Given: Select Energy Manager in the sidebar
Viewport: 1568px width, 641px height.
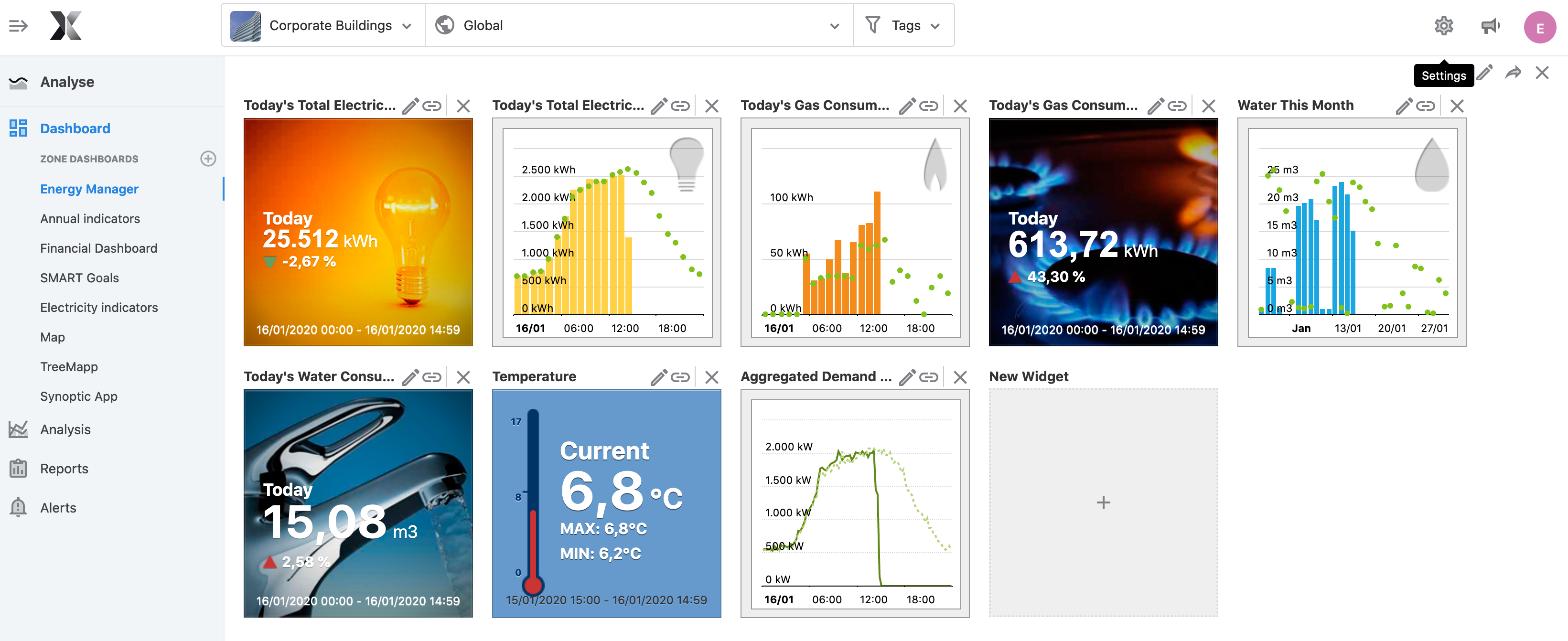Looking at the screenshot, I should point(89,189).
